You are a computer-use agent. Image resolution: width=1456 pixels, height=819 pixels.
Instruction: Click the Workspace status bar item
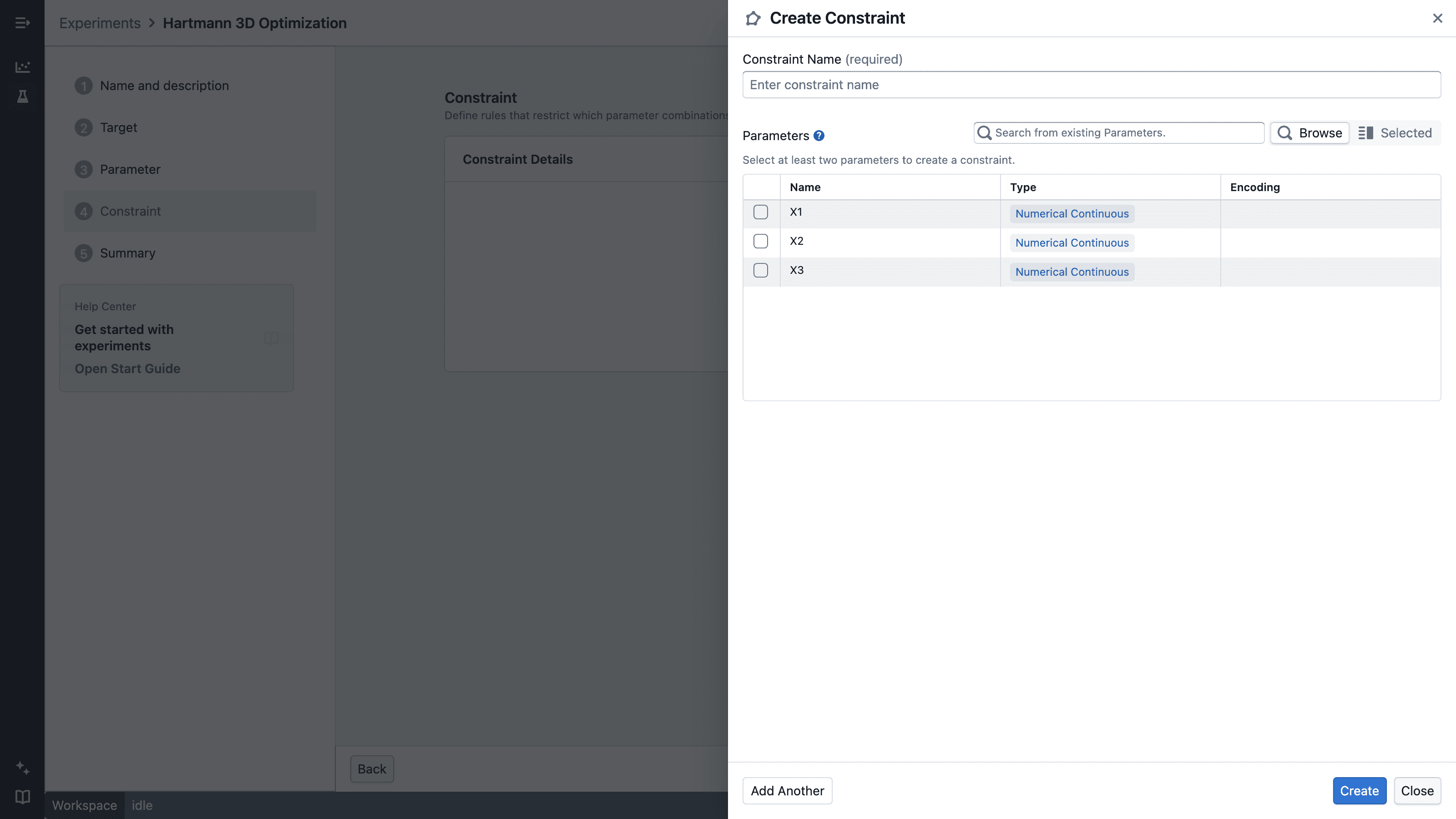click(85, 805)
